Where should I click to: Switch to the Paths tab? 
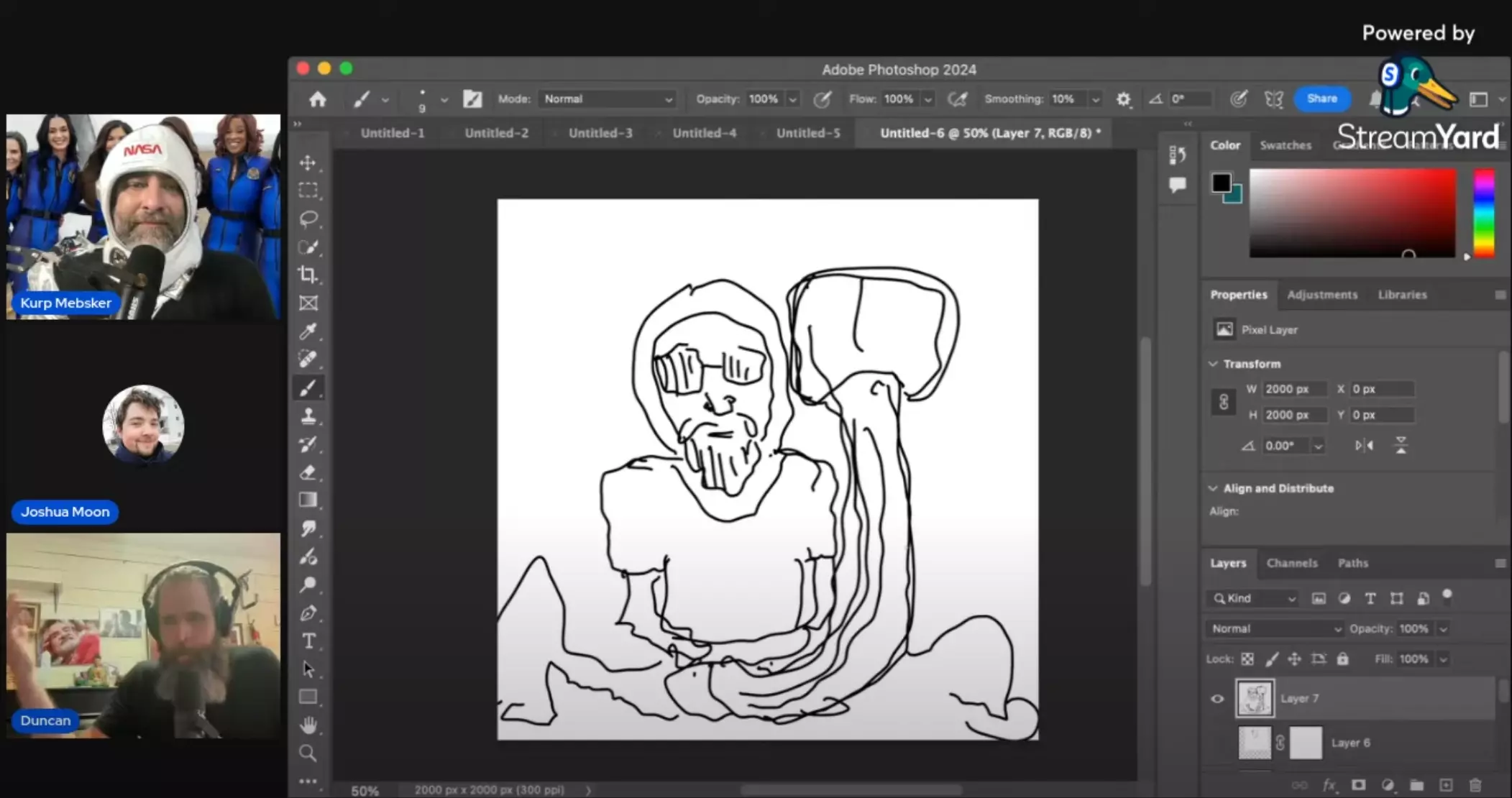click(x=1352, y=563)
